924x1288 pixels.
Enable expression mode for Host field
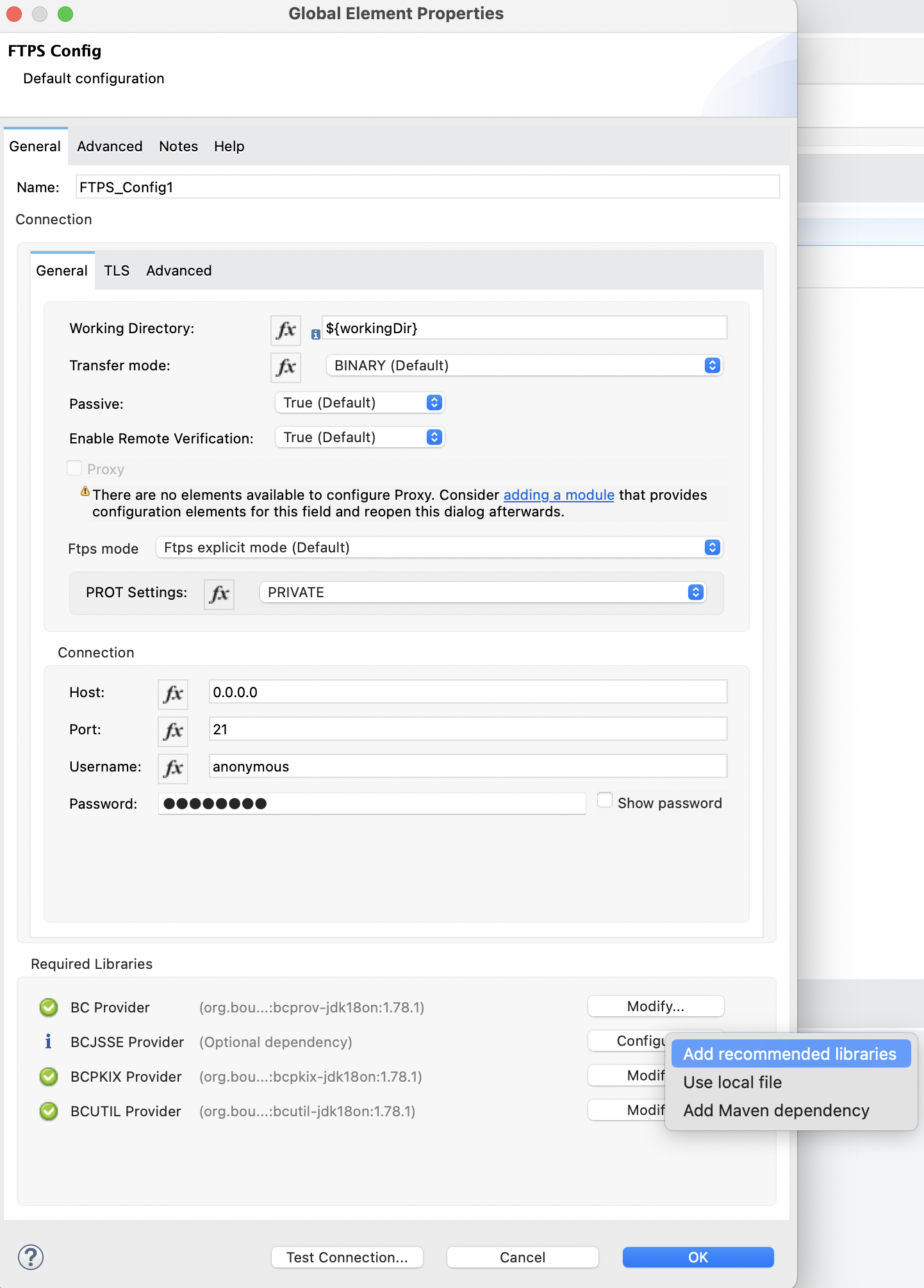pos(173,694)
